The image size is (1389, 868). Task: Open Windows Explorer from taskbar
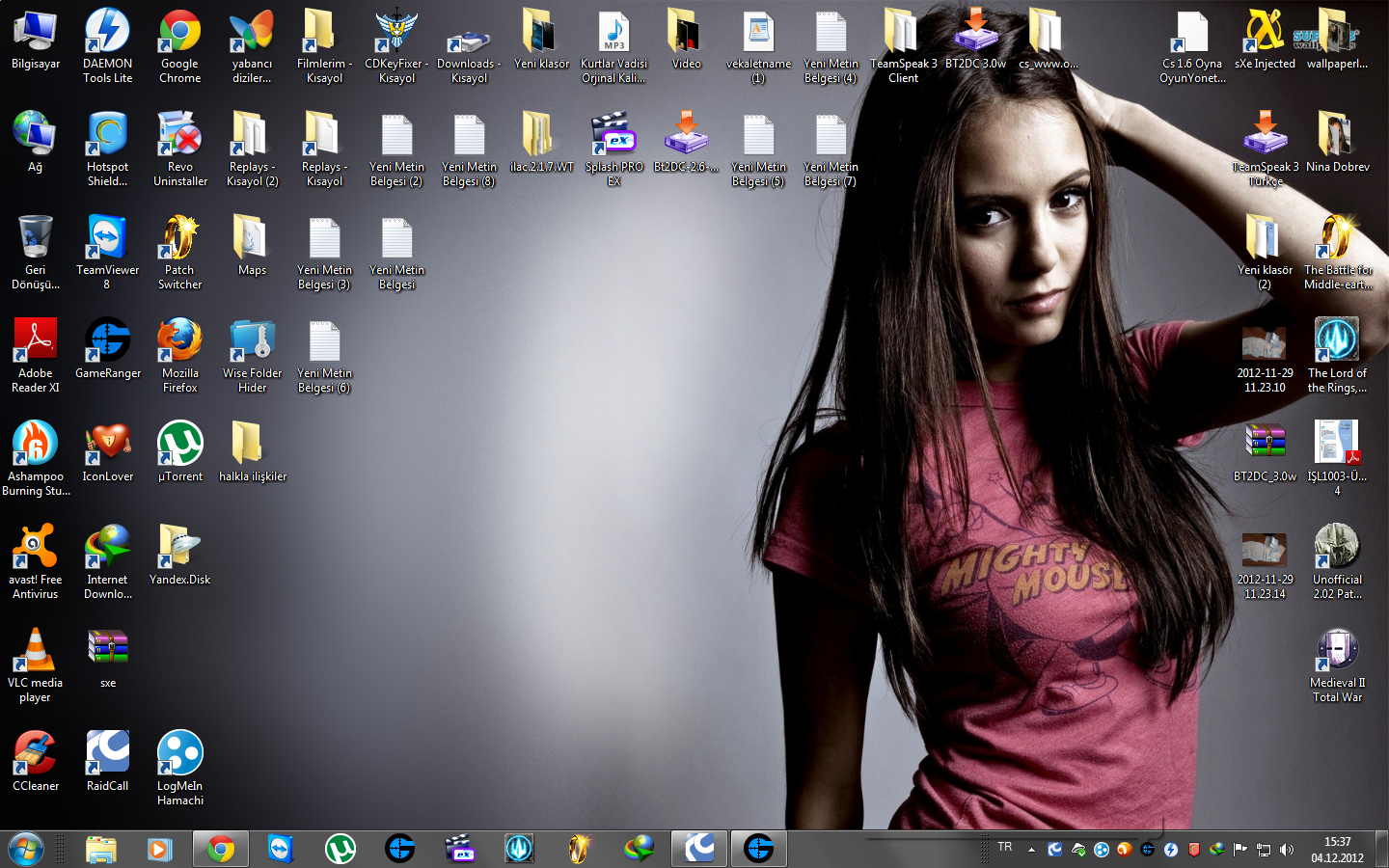[x=100, y=849]
